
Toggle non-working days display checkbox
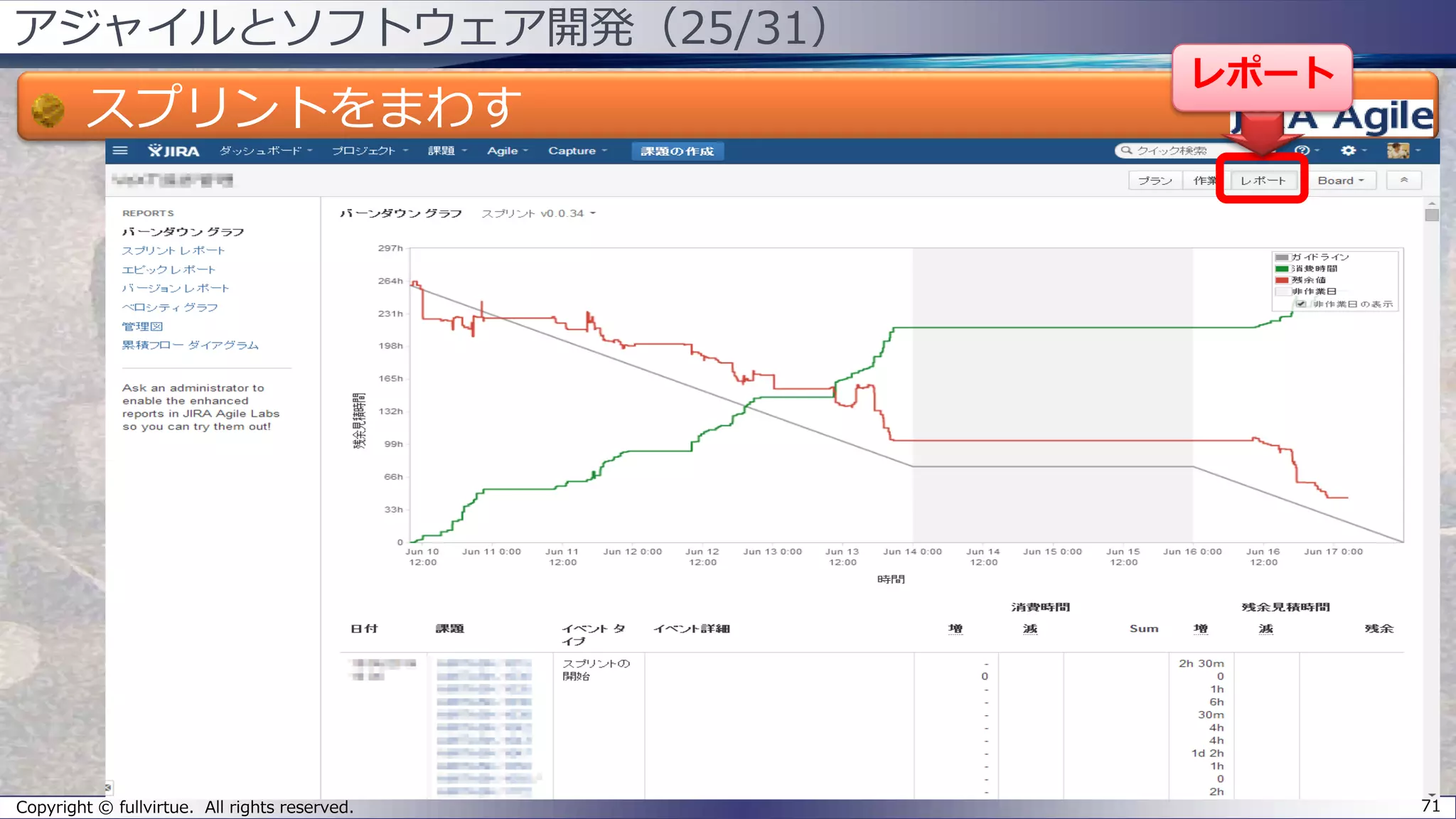tap(1300, 304)
